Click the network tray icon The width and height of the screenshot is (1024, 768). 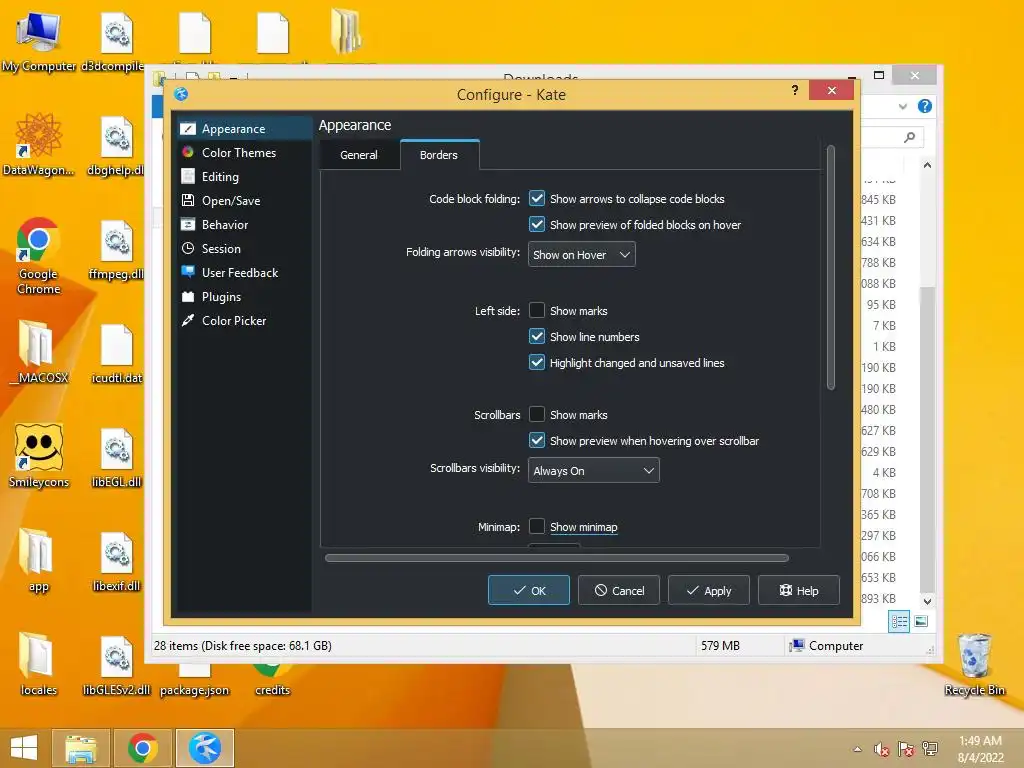pyautogui.click(x=930, y=750)
